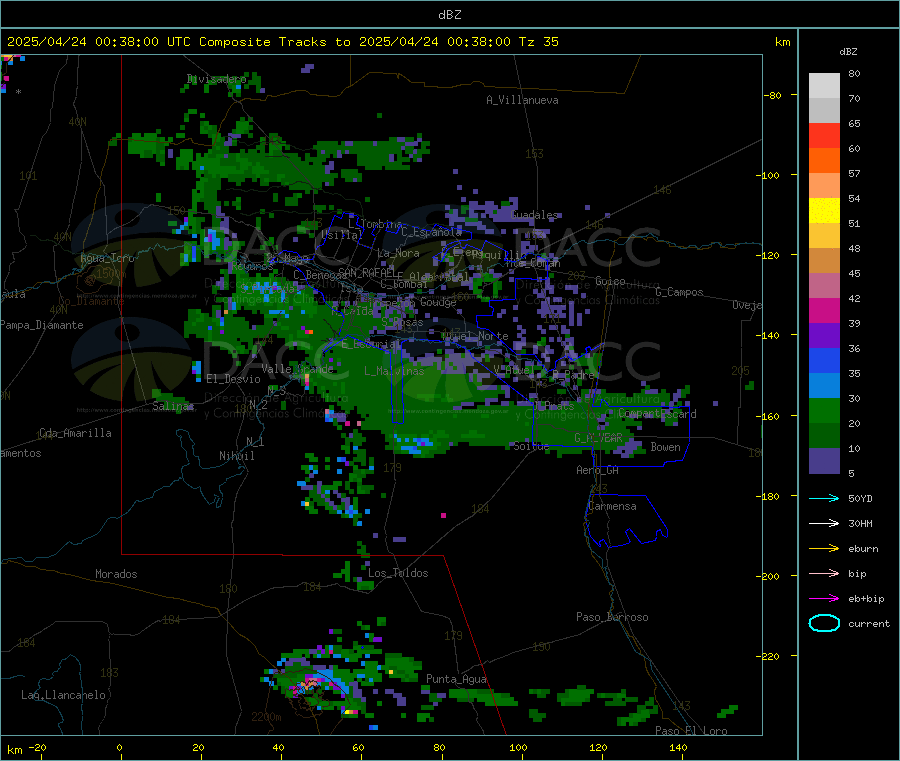Click the white 30HM track arrow in legend
This screenshot has width=900, height=761.
[x=824, y=523]
